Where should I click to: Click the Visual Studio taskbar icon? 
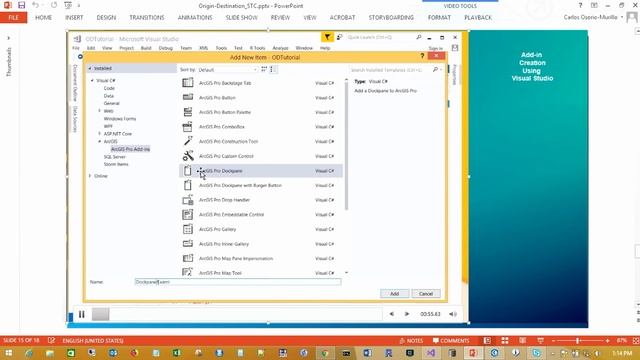tap(431, 353)
